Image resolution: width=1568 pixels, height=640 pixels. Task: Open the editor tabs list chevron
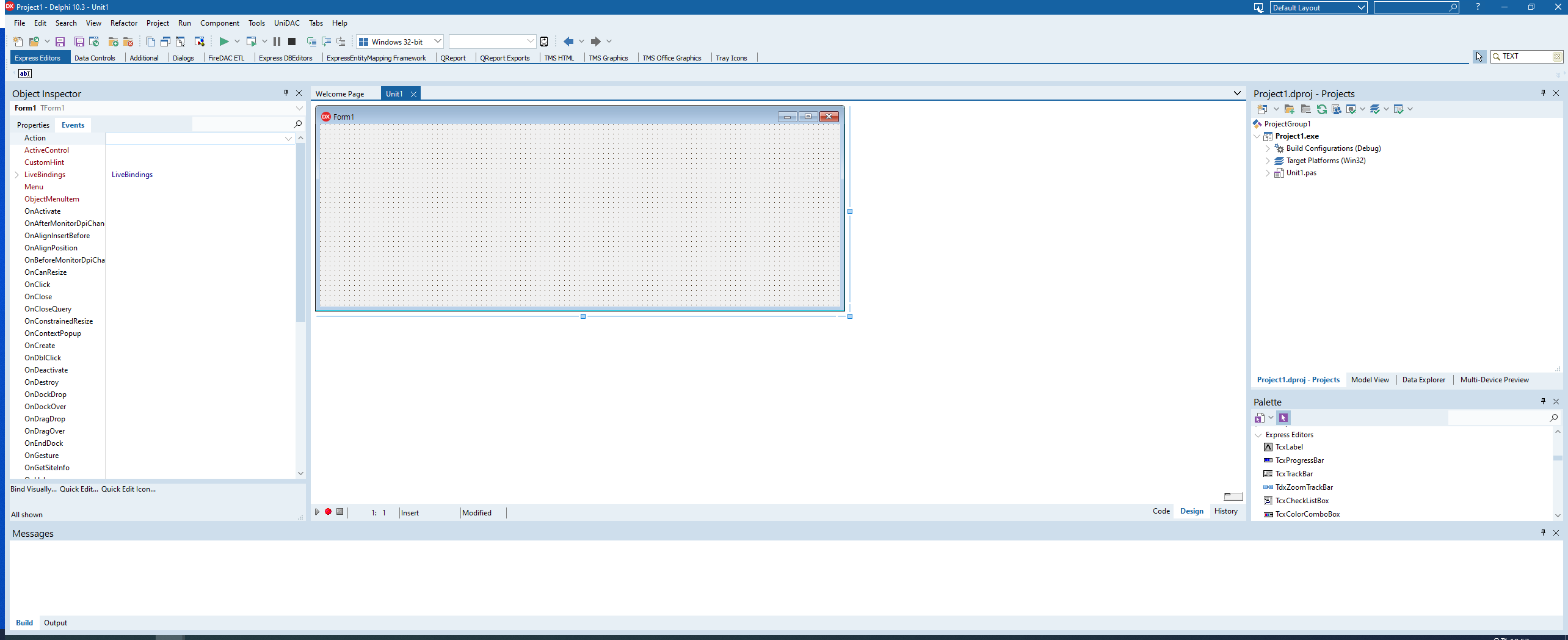(1237, 93)
